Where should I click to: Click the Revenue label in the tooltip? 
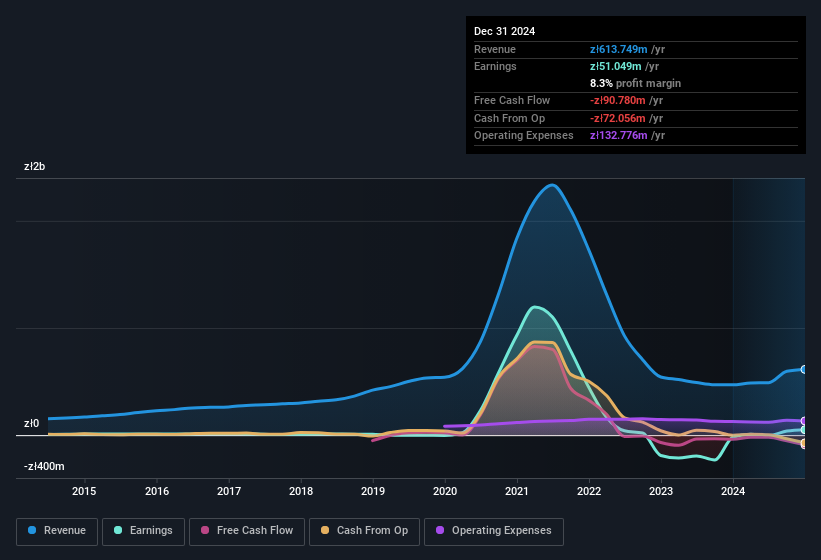coord(495,49)
